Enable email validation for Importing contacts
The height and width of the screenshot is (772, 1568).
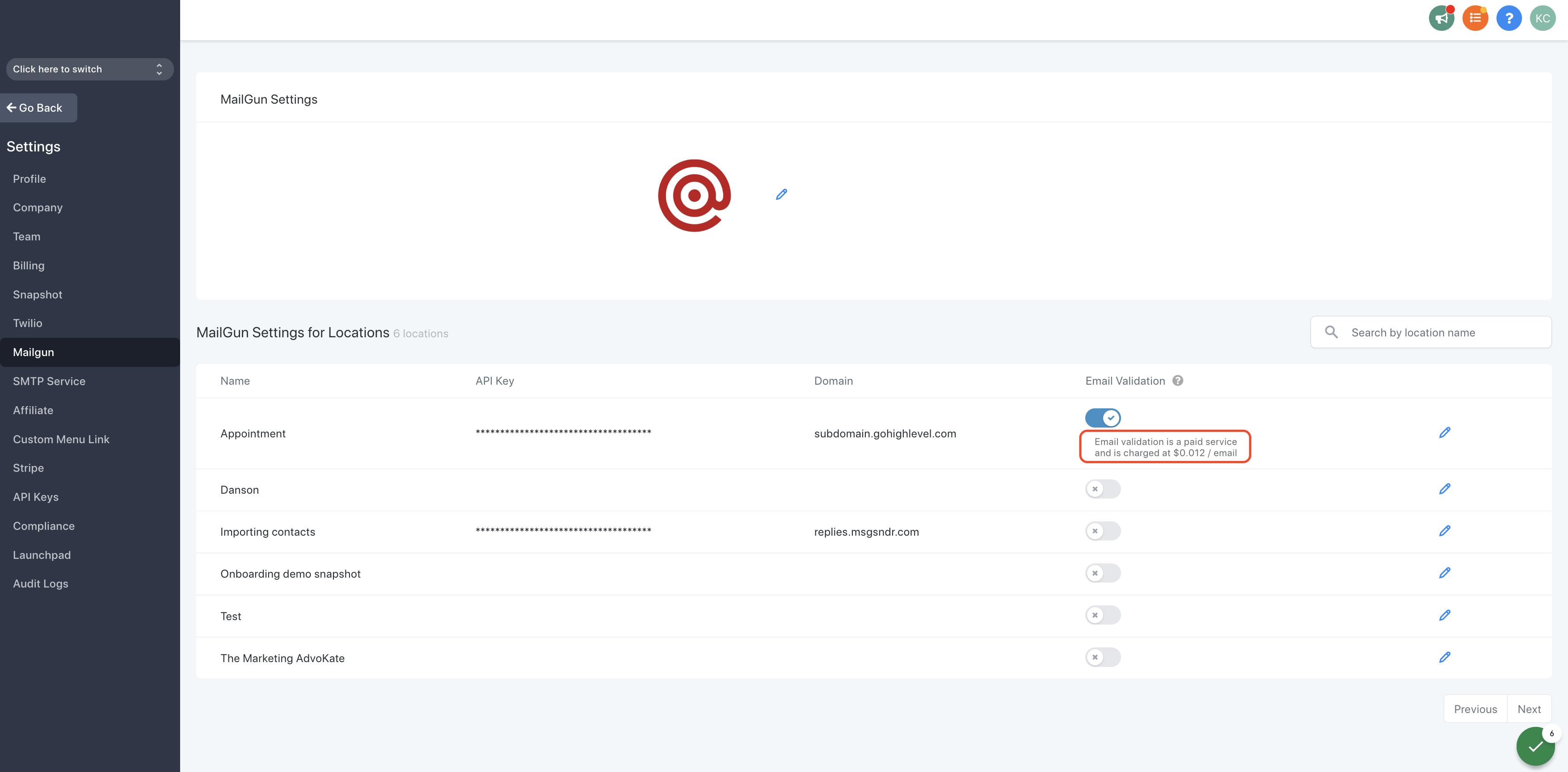tap(1102, 531)
